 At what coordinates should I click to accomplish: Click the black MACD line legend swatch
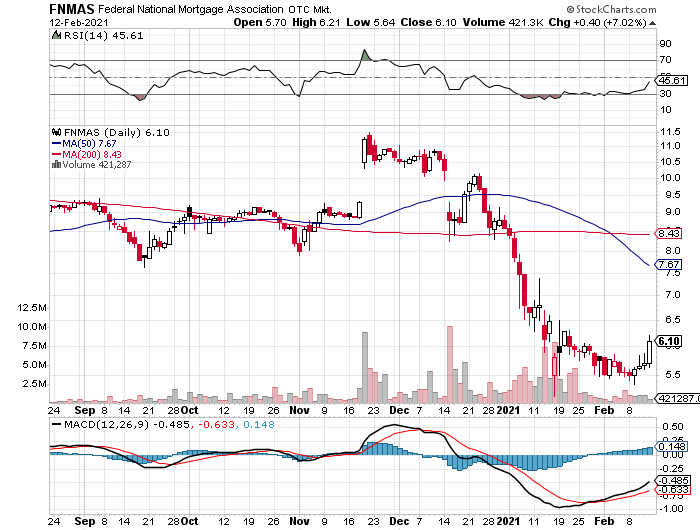[56, 424]
